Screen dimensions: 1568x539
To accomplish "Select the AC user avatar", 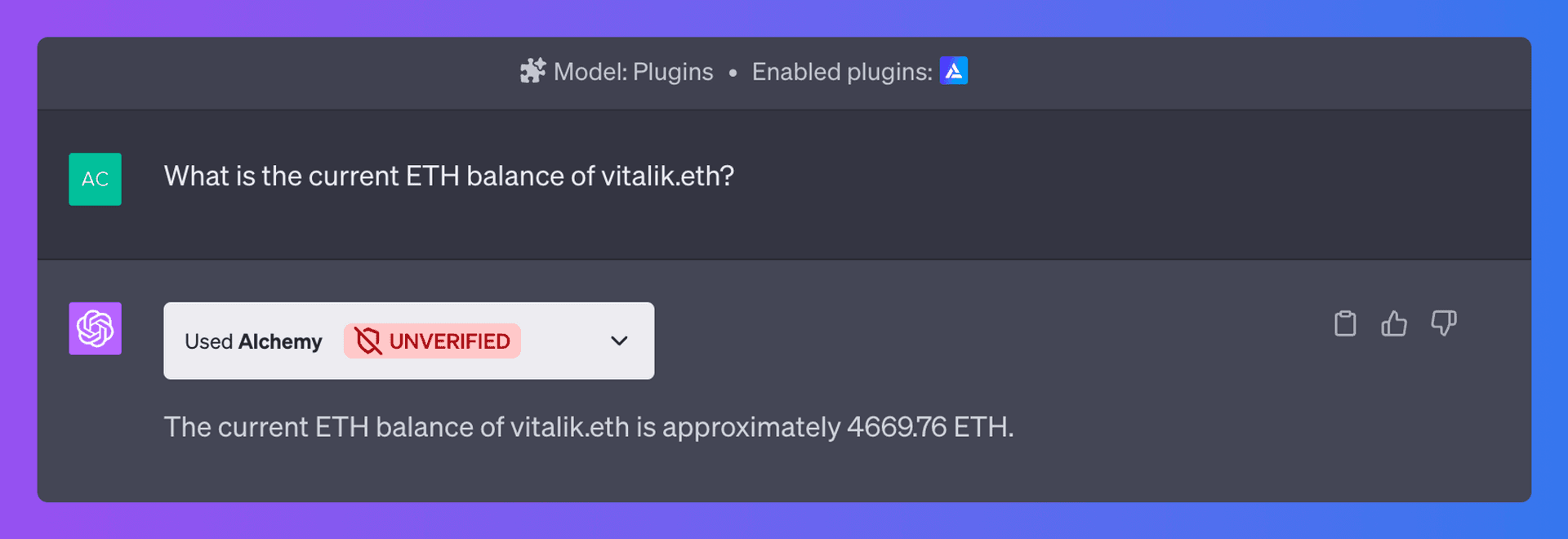I will pyautogui.click(x=95, y=179).
